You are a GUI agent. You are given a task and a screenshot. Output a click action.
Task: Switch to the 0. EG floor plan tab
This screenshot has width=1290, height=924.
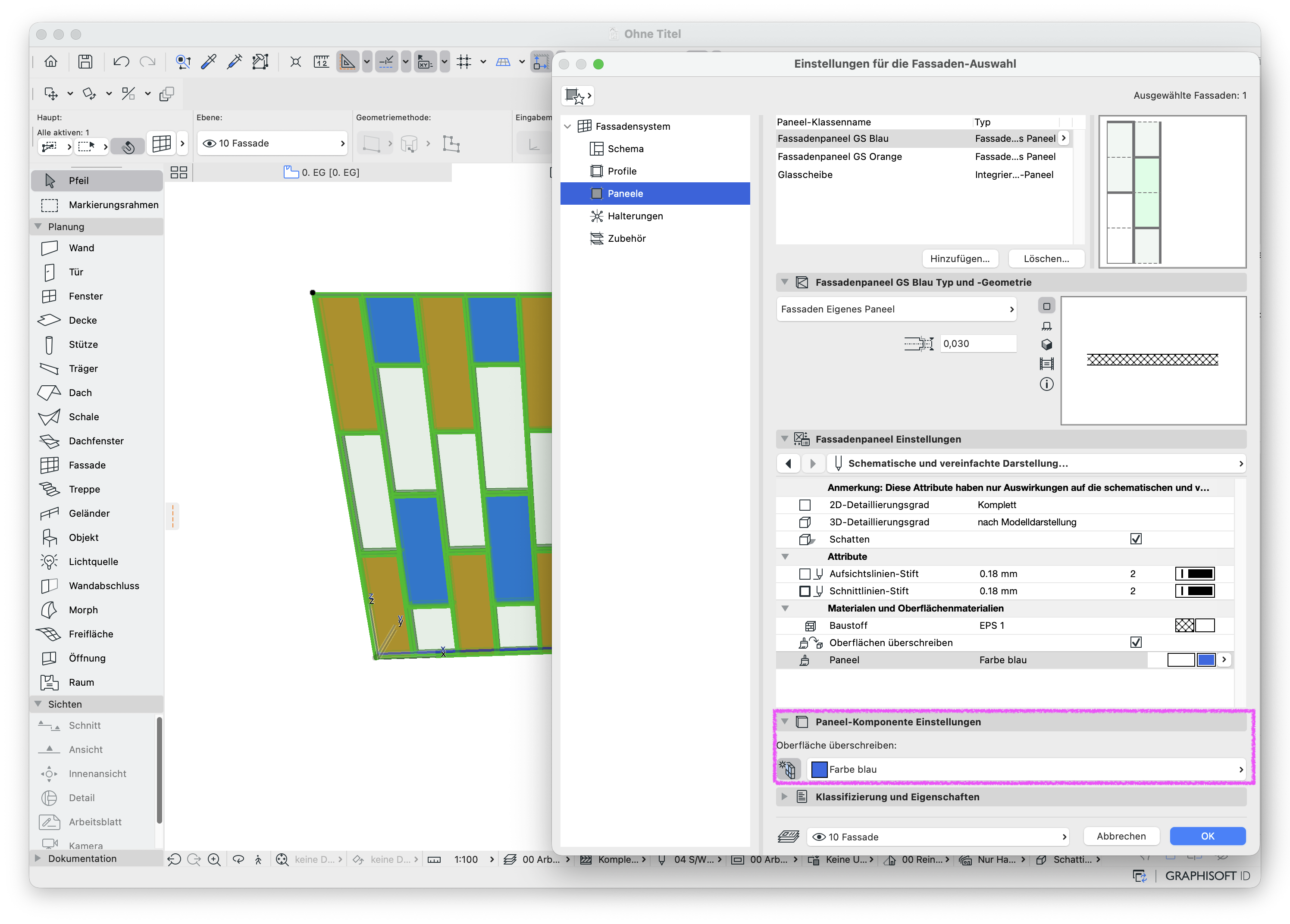322,172
